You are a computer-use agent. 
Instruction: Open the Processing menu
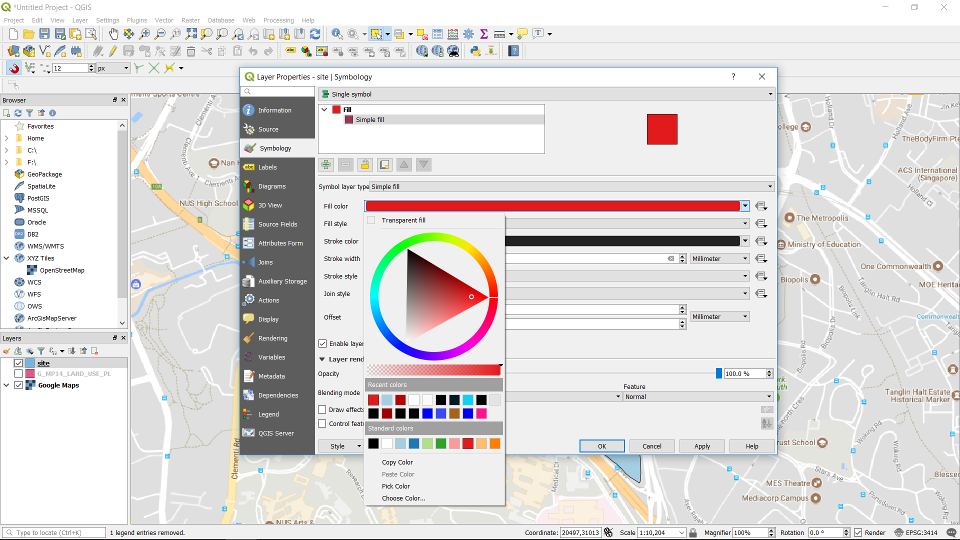pos(278,20)
